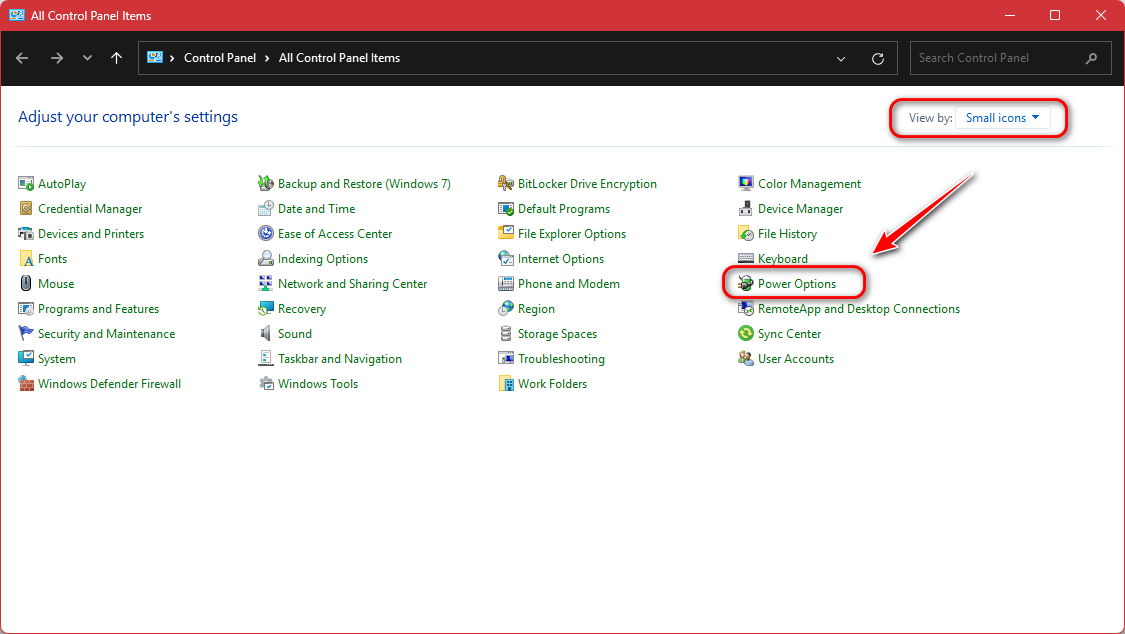Open the User Accounts link

pyautogui.click(x=795, y=359)
